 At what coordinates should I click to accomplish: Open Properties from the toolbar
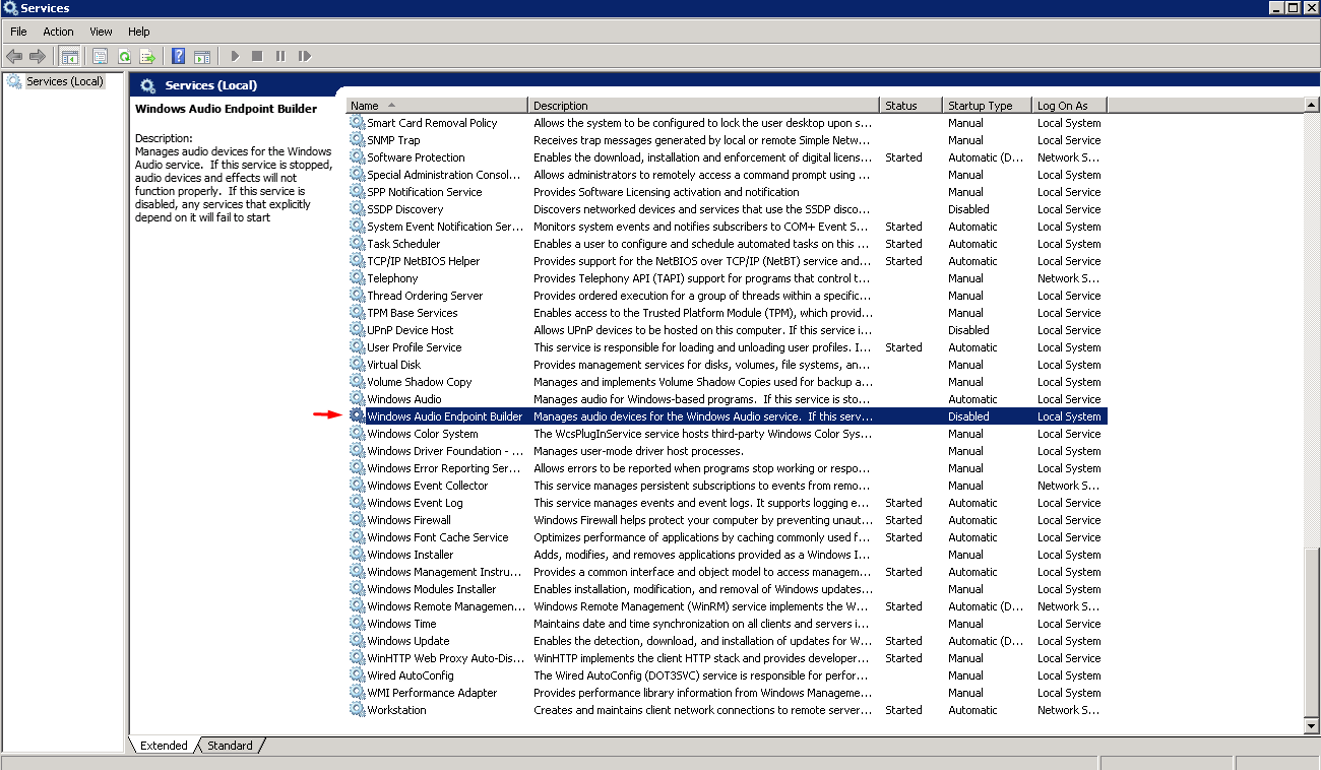pos(100,57)
